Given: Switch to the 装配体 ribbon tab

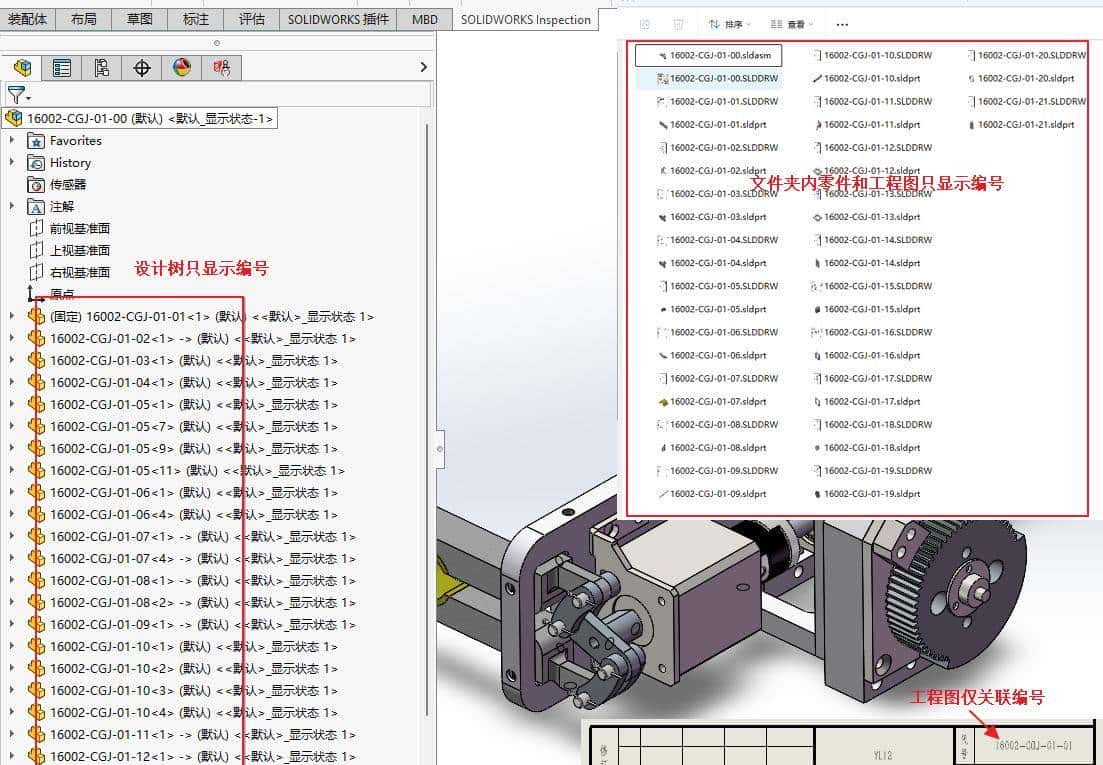Looking at the screenshot, I should (x=27, y=17).
